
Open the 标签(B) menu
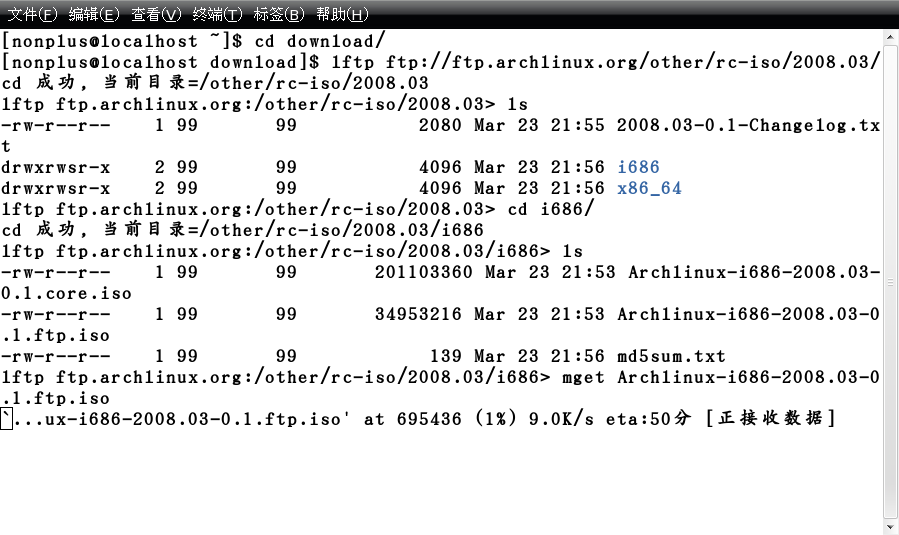pyautogui.click(x=279, y=14)
